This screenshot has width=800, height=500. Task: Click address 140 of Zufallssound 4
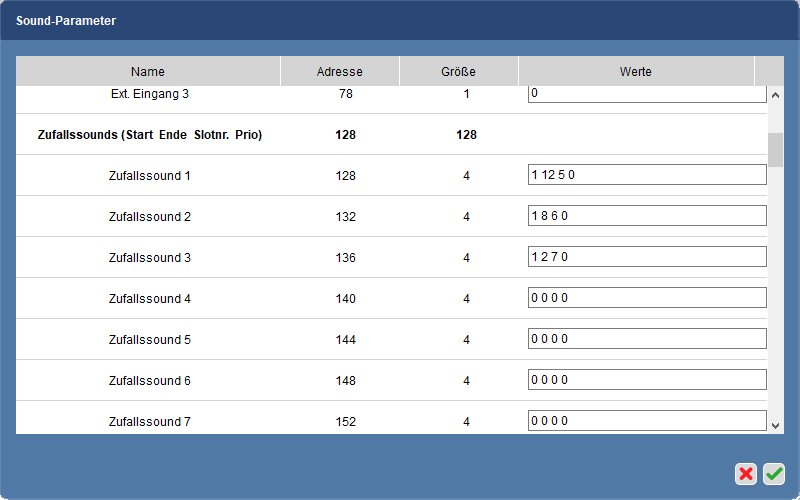(345, 298)
